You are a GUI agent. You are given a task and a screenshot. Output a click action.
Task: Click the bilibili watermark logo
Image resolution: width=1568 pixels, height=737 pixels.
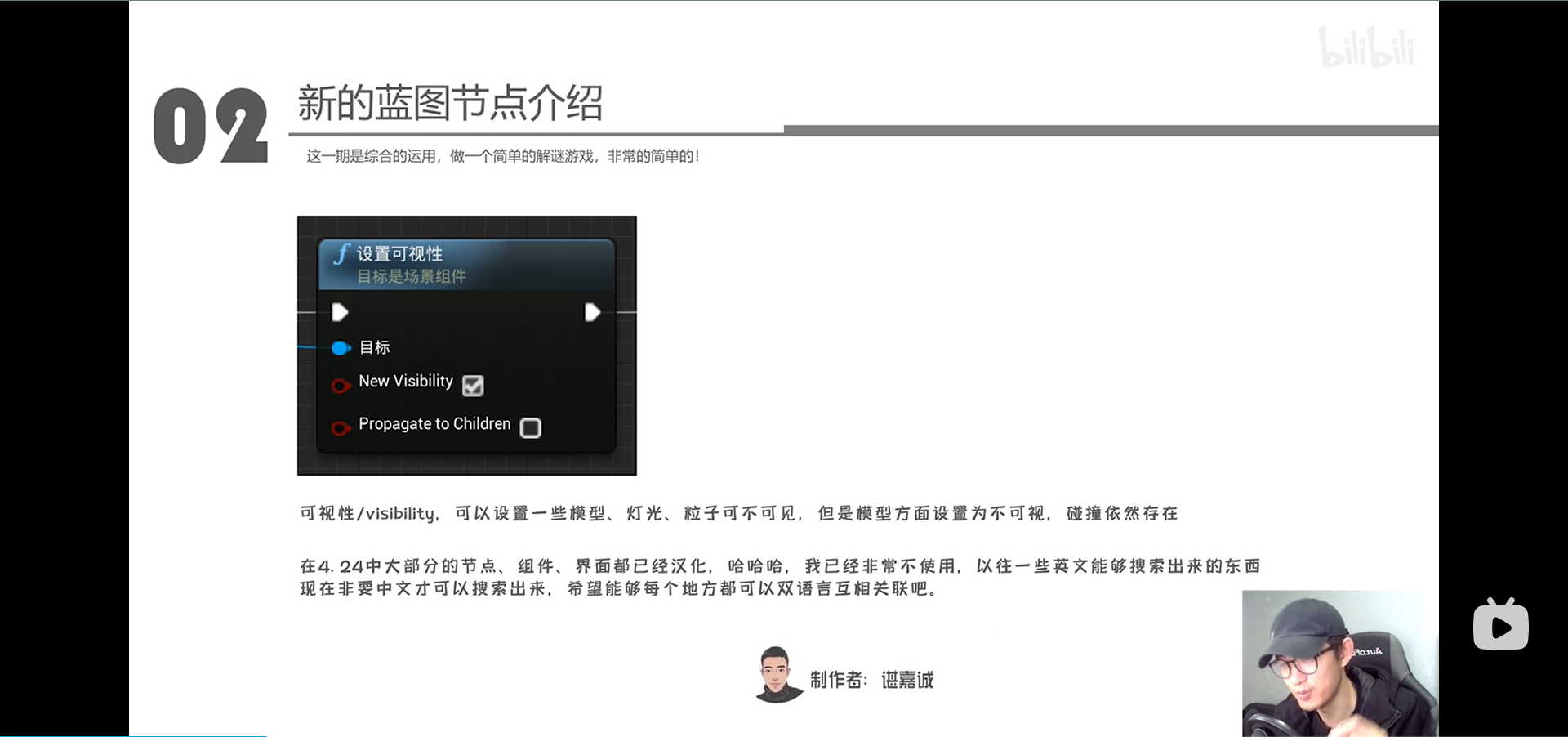(x=1368, y=47)
